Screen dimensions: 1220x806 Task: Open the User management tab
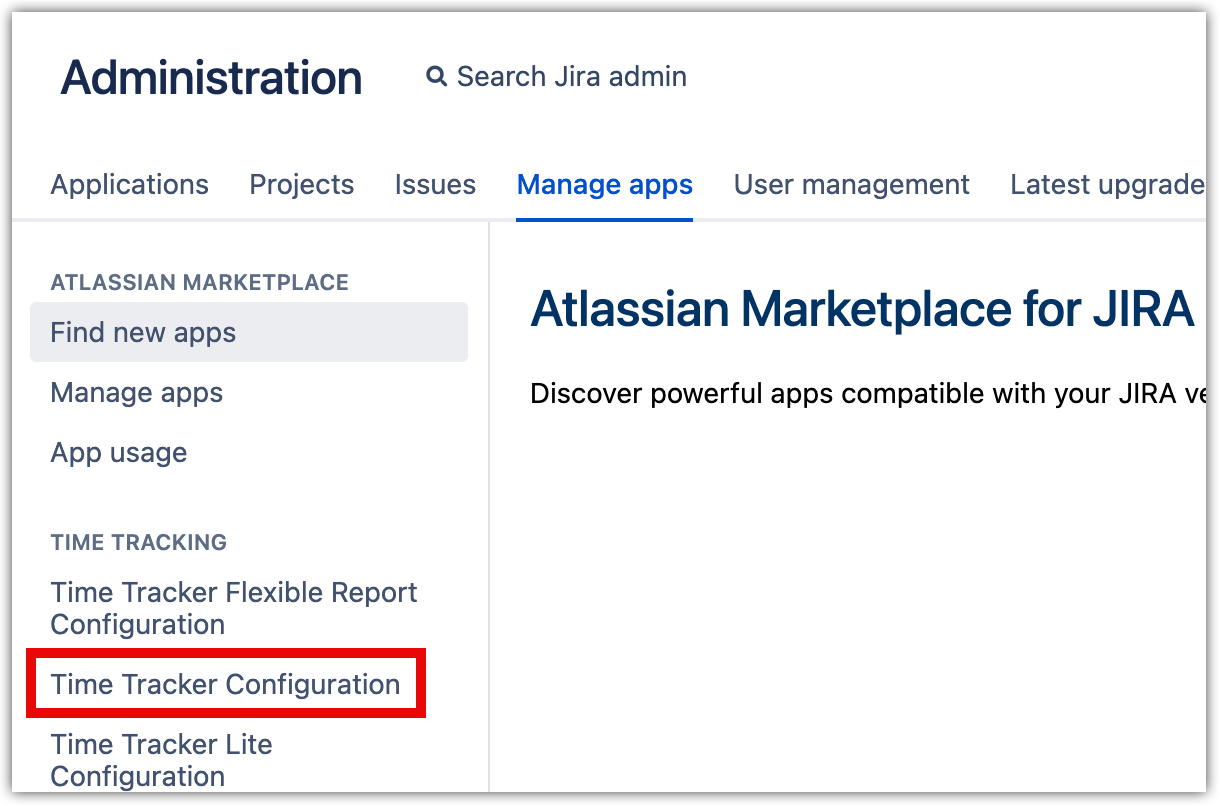(x=852, y=185)
